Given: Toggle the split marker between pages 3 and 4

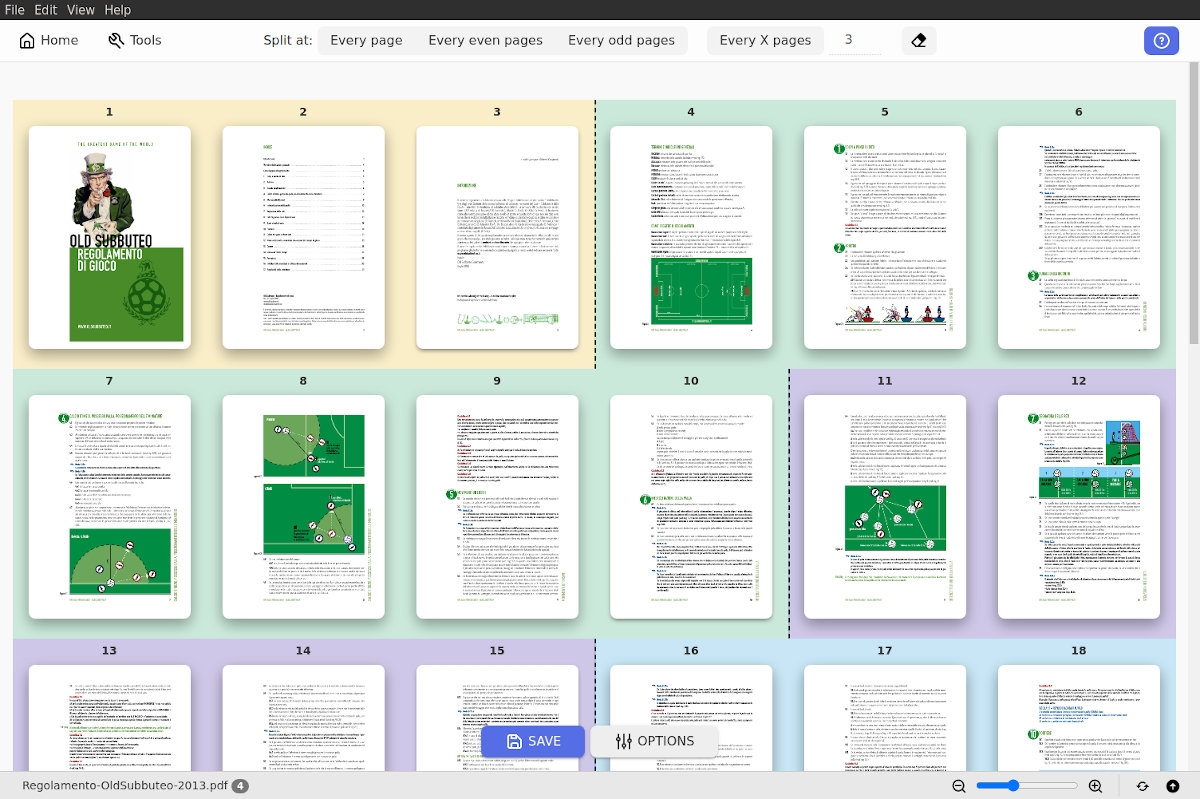Looking at the screenshot, I should [595, 235].
